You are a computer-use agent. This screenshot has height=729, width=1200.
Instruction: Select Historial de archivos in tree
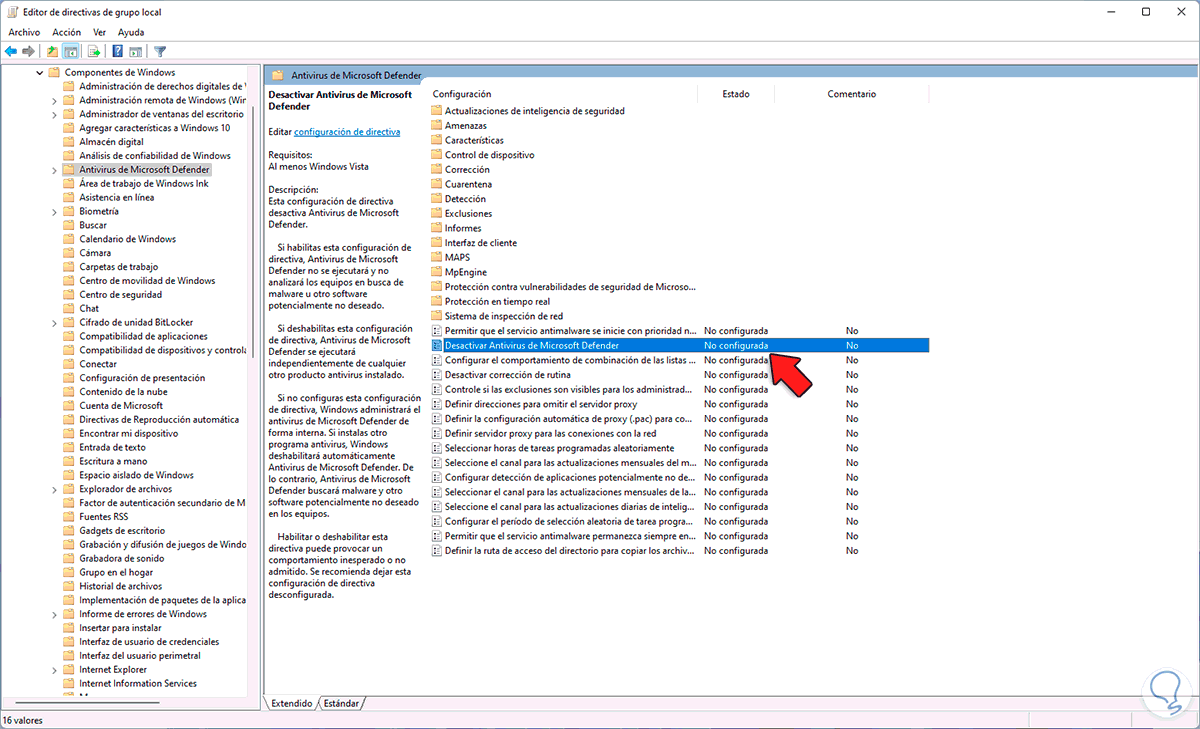pos(120,586)
